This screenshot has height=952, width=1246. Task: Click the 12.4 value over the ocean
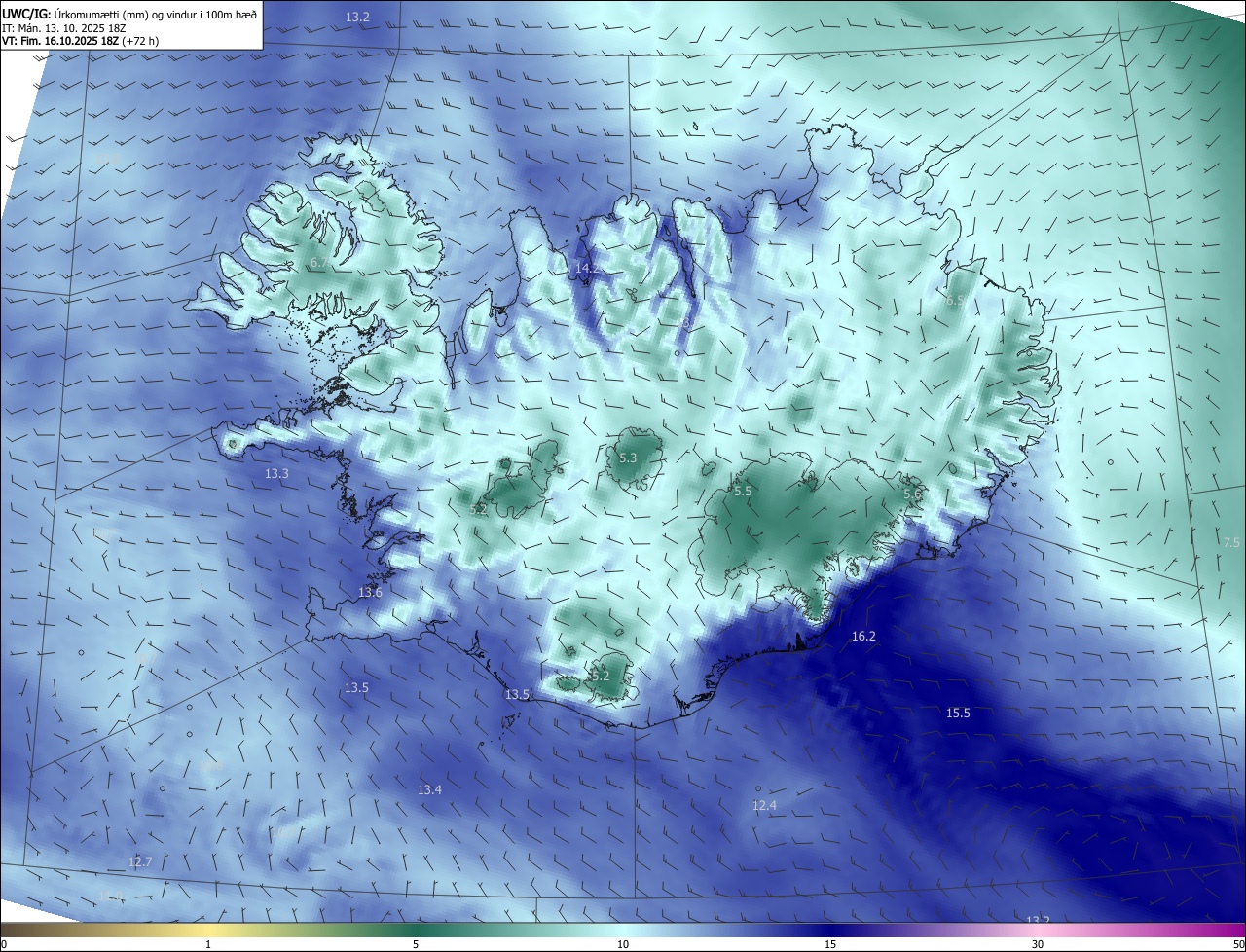pos(764,806)
